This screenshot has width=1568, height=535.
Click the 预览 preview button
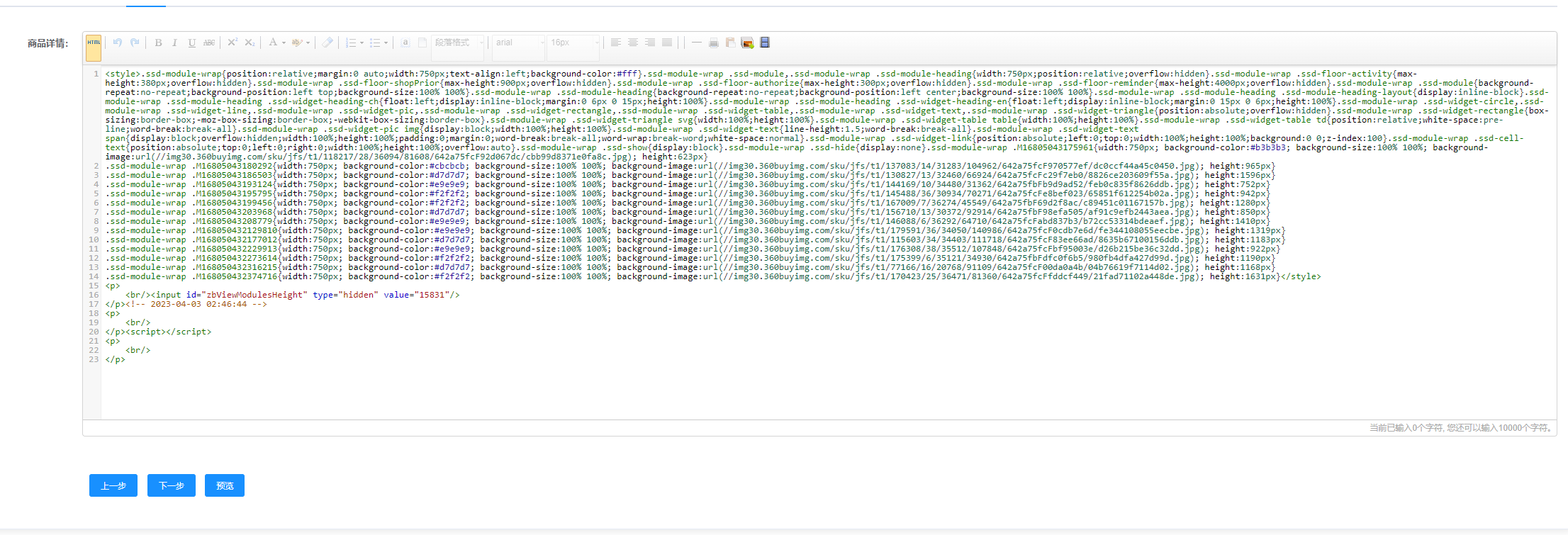click(225, 485)
